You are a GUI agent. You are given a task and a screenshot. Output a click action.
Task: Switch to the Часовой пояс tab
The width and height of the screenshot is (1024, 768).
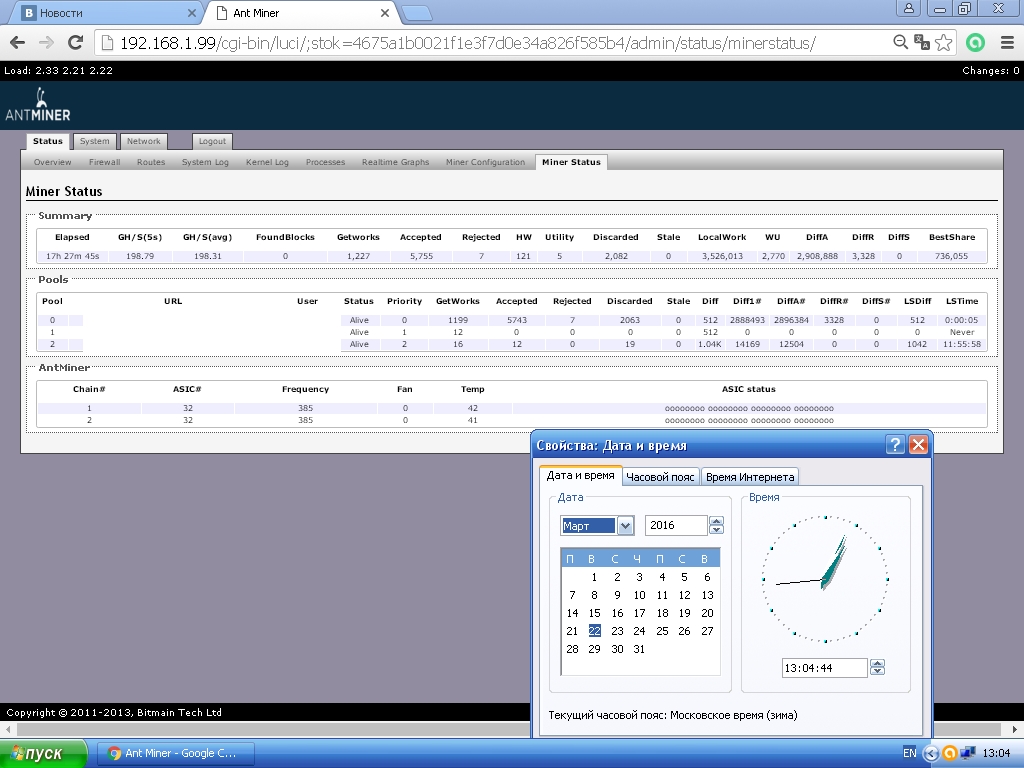(660, 477)
